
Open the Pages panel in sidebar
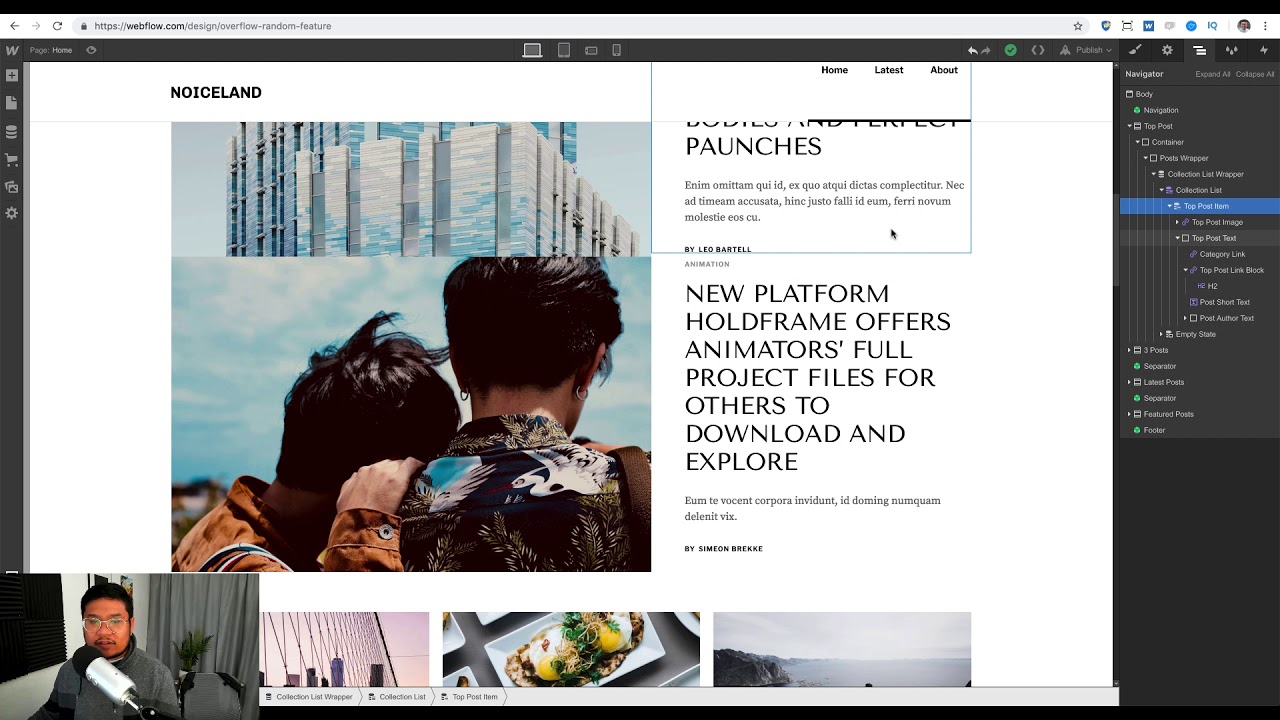click(11, 103)
